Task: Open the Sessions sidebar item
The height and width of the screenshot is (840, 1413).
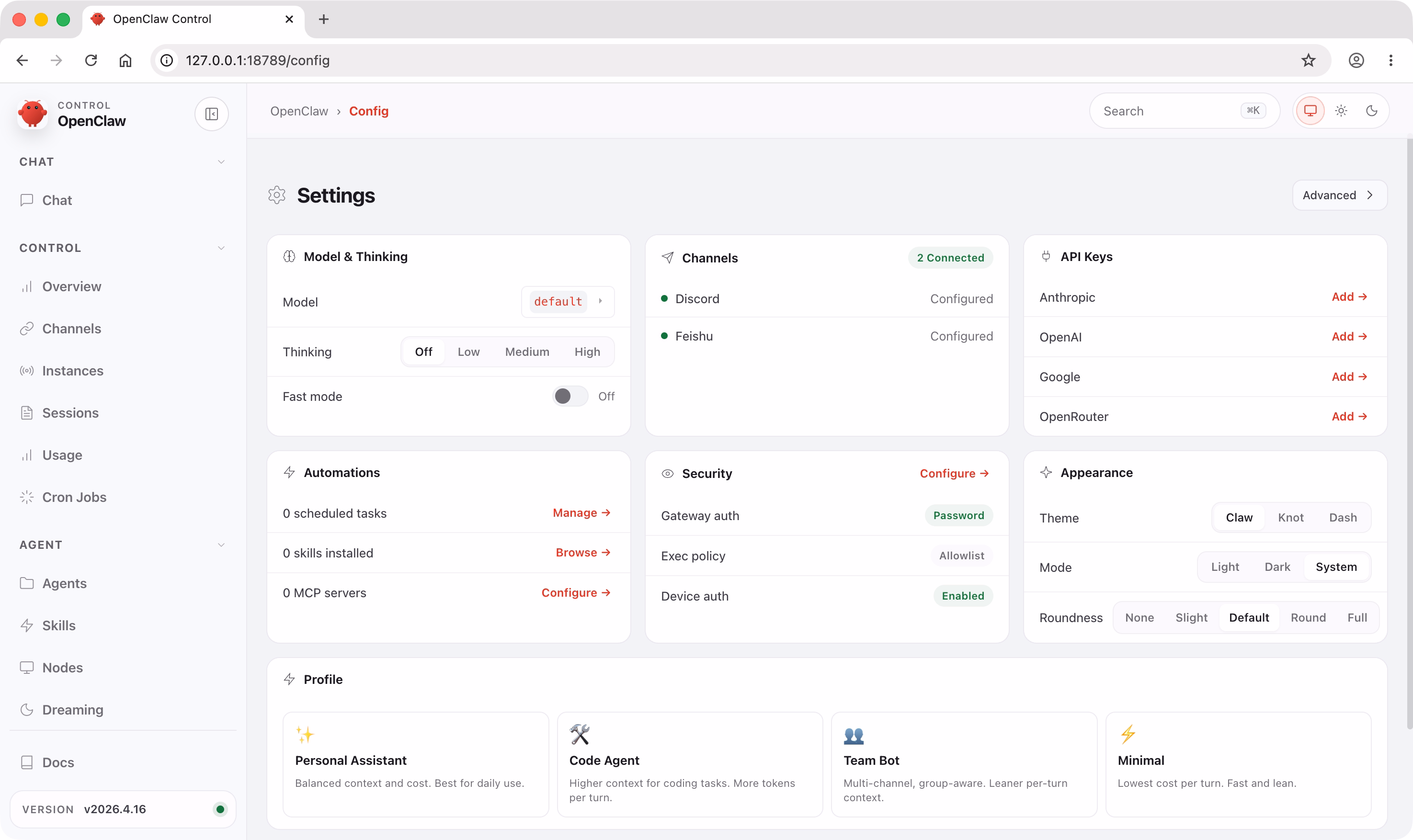Action: click(70, 413)
